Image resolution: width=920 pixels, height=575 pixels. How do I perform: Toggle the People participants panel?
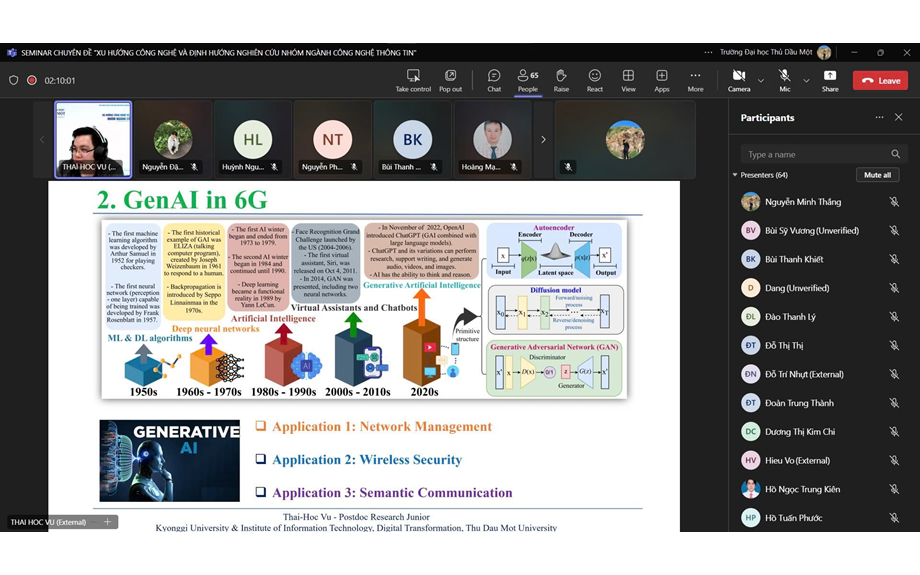527,81
